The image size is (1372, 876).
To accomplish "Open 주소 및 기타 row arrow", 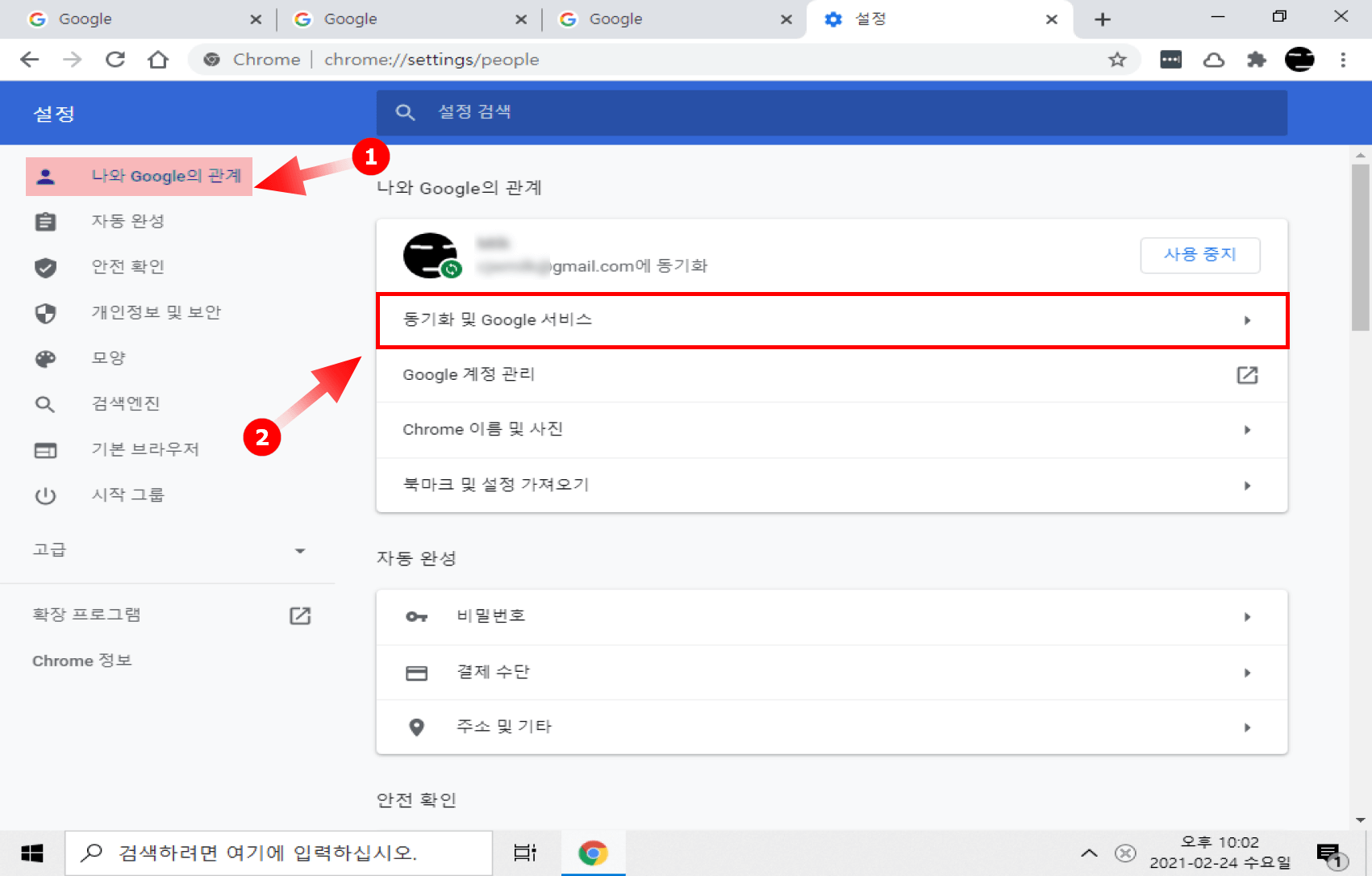I will 1247,728.
